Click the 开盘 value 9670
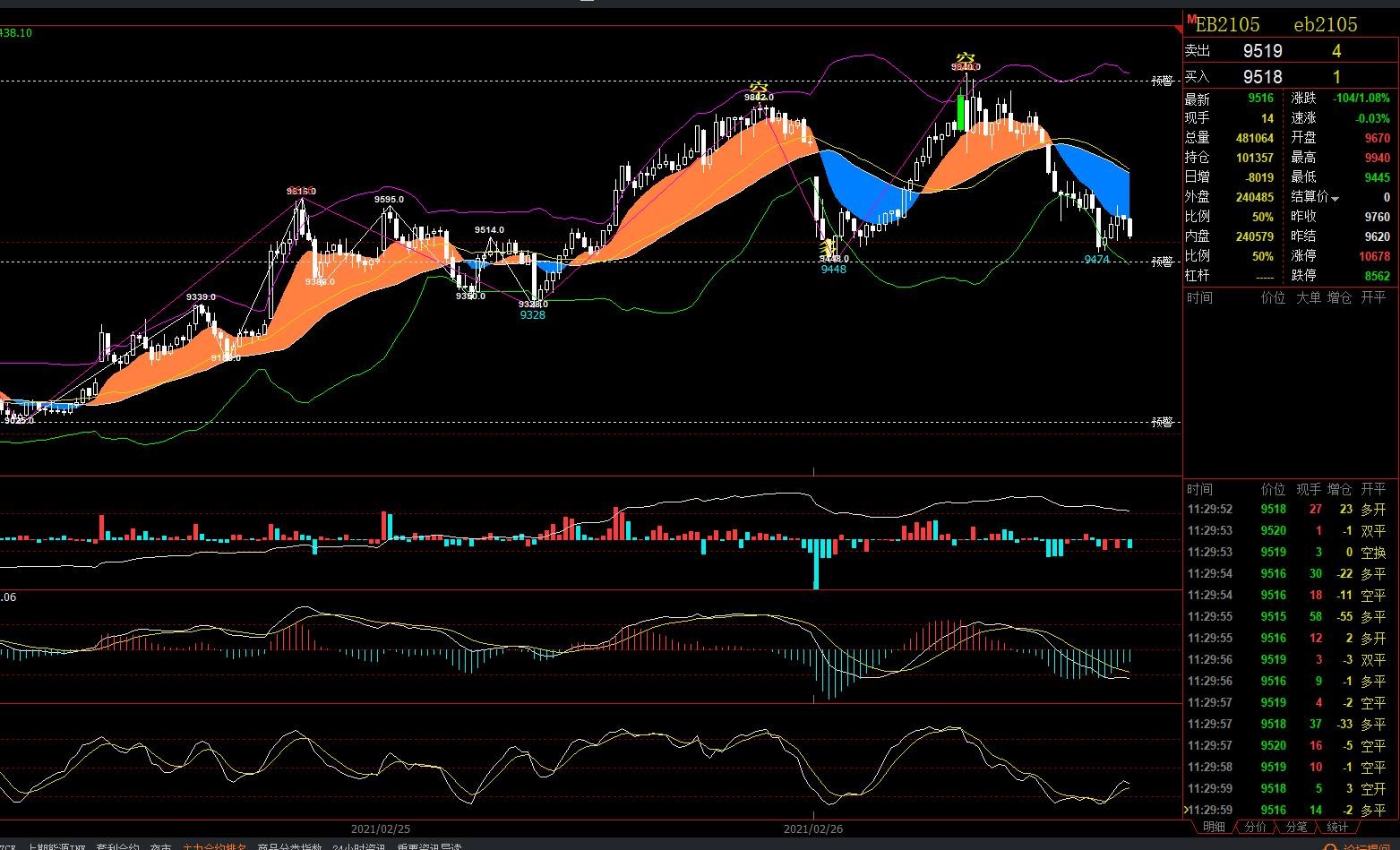This screenshot has width=1400, height=850. tap(1378, 138)
